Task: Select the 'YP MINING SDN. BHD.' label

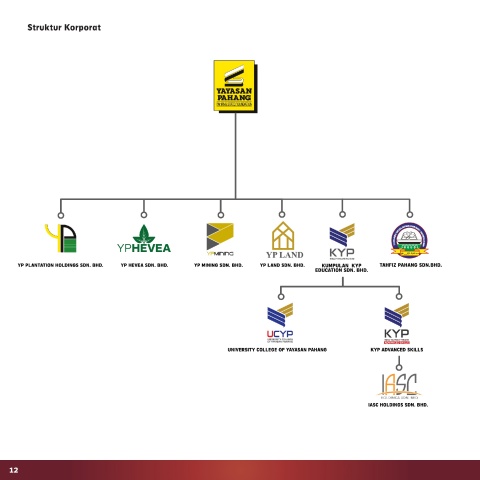Action: coord(218,265)
